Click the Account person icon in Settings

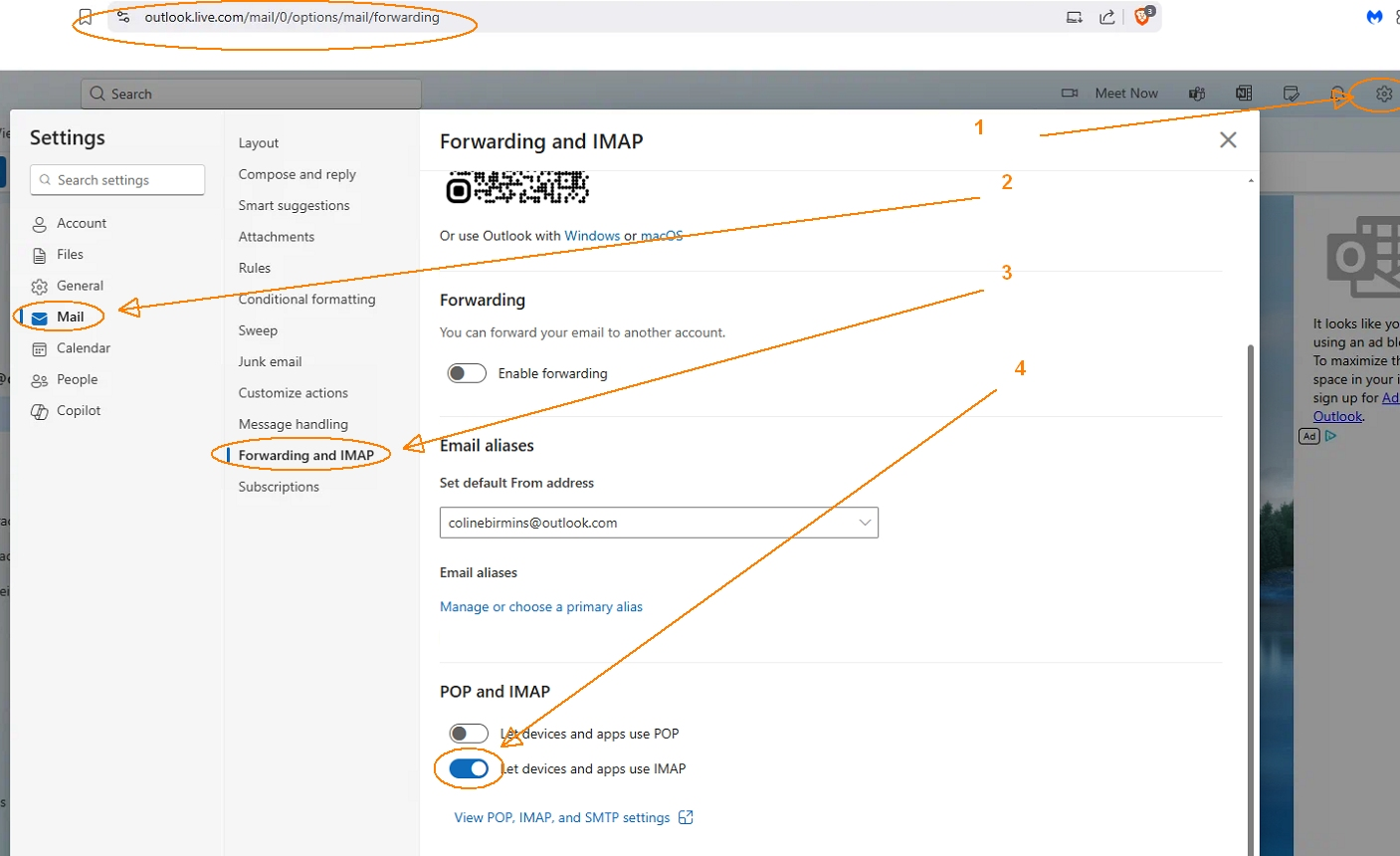point(40,224)
